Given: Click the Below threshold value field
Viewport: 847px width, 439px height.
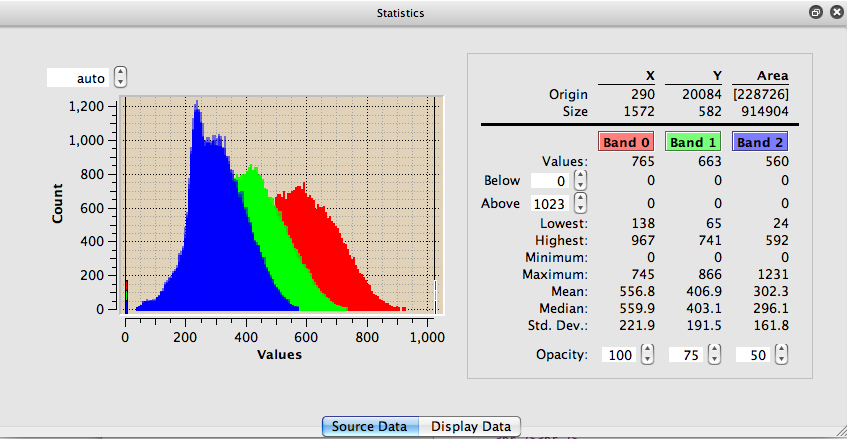Looking at the screenshot, I should pos(550,181).
